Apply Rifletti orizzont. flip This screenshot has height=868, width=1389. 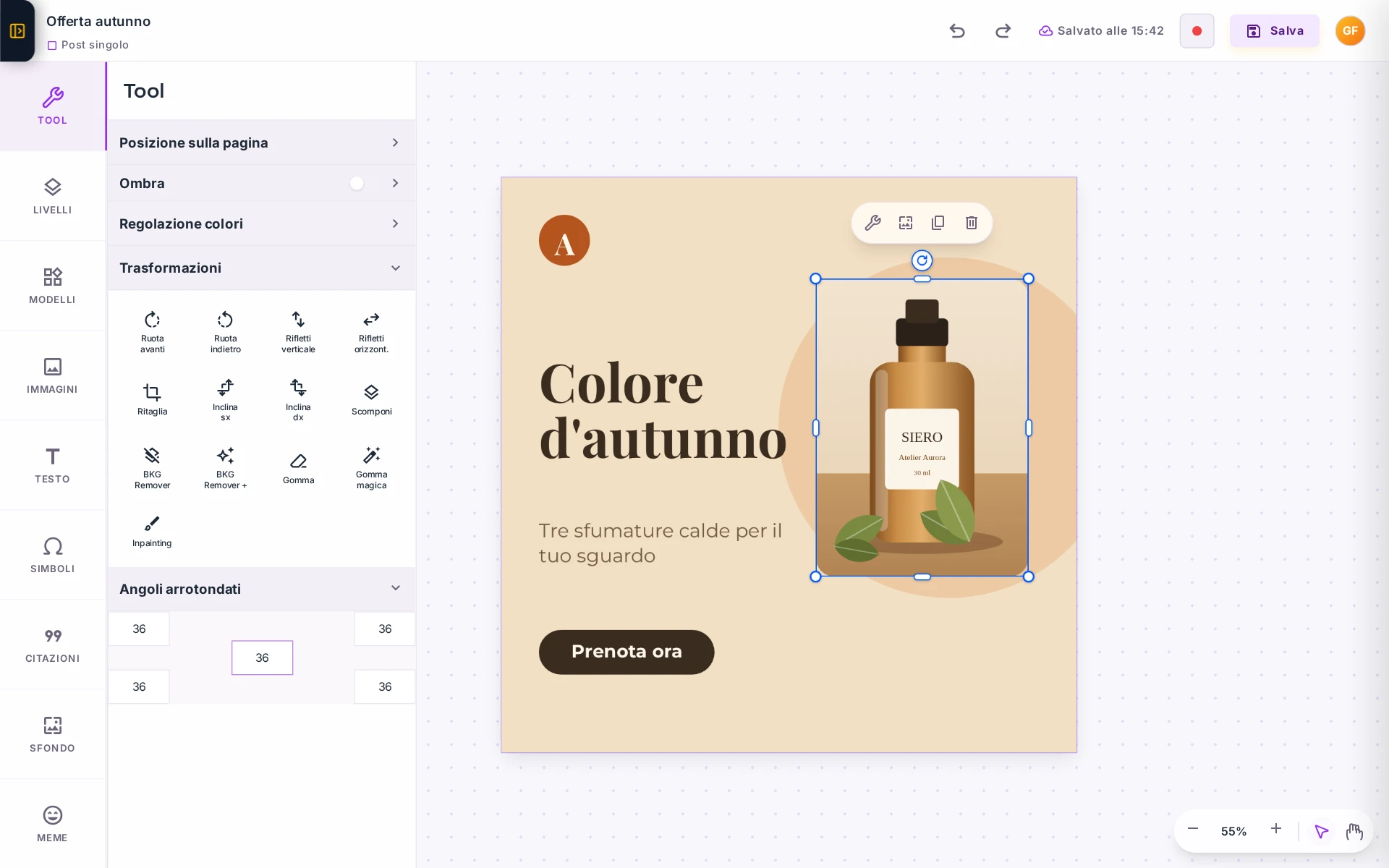point(371,332)
